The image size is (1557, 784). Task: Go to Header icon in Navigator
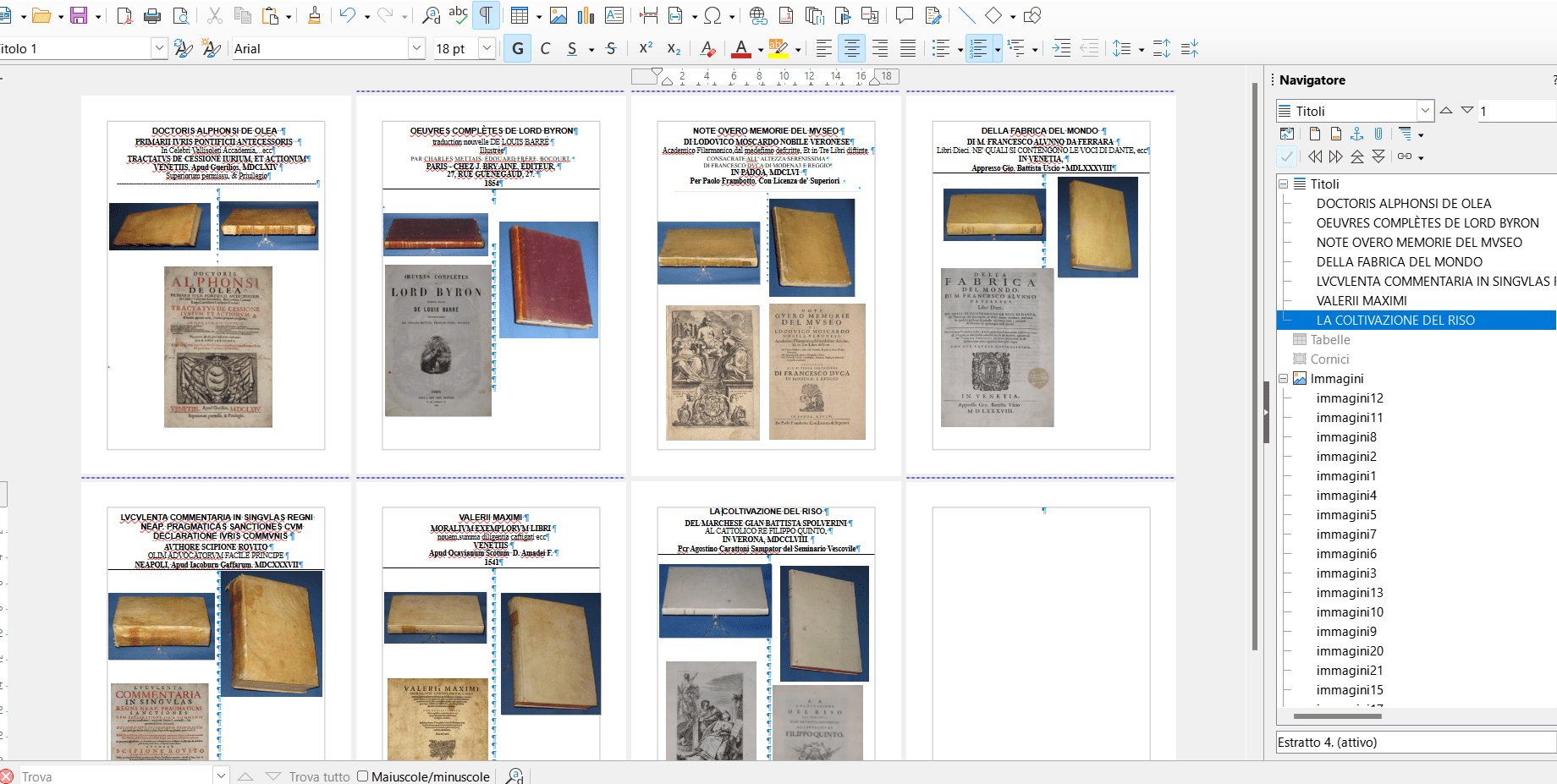click(1315, 134)
